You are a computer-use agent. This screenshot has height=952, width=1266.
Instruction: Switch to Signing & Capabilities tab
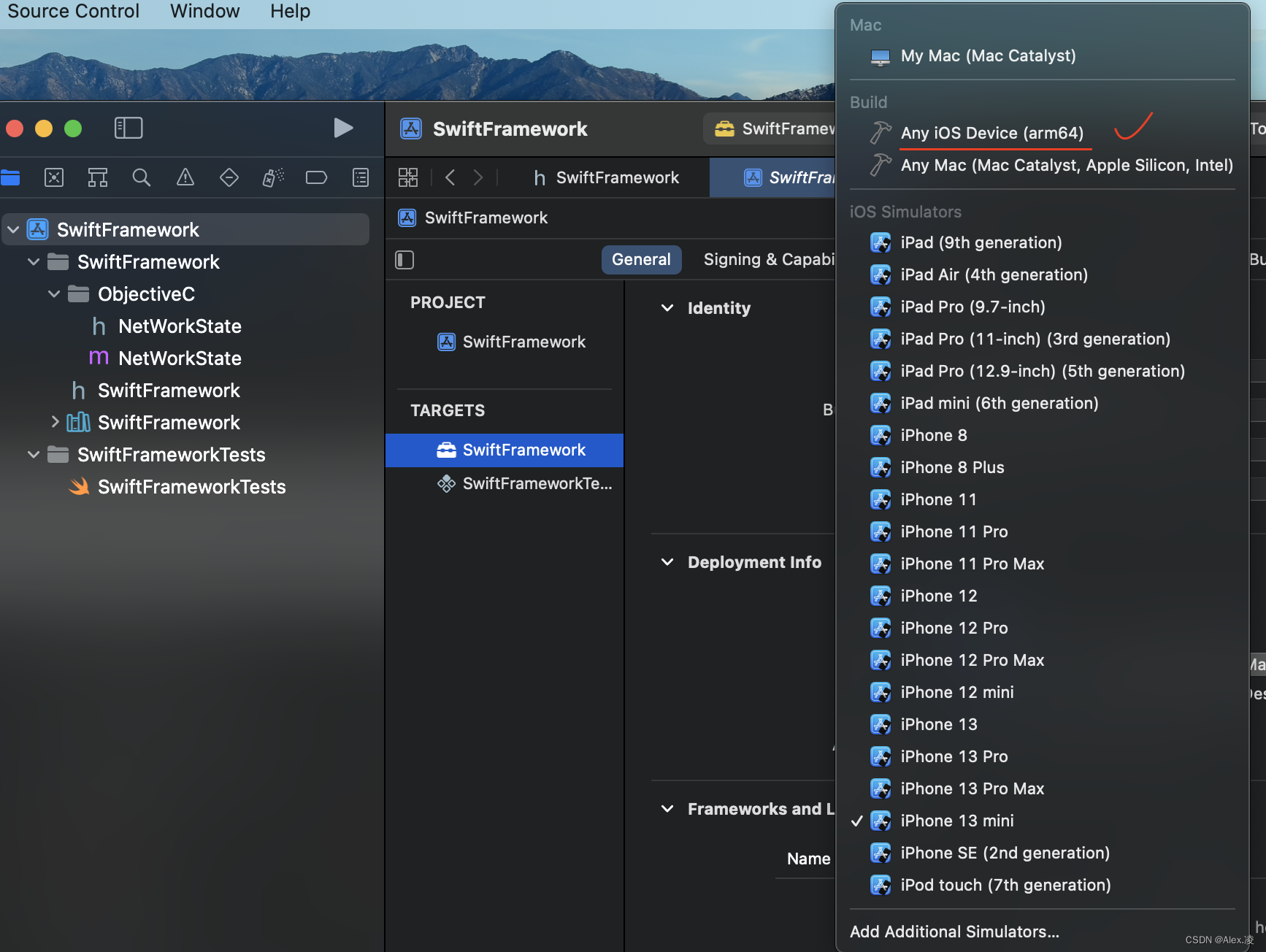point(768,260)
